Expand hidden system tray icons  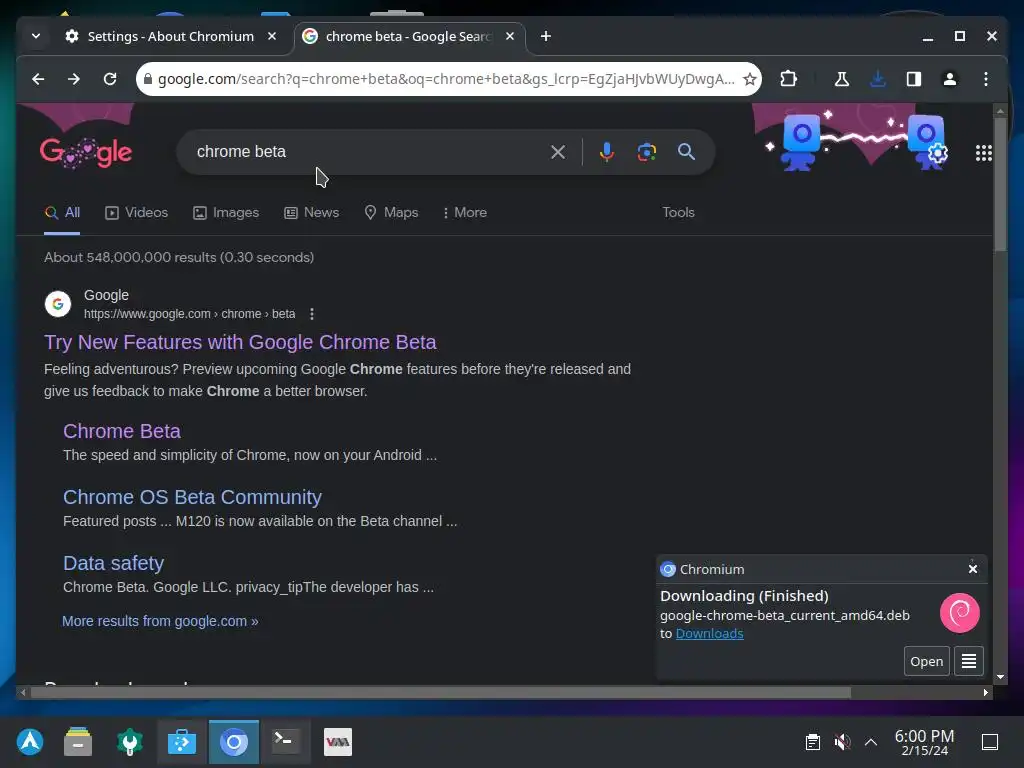871,742
